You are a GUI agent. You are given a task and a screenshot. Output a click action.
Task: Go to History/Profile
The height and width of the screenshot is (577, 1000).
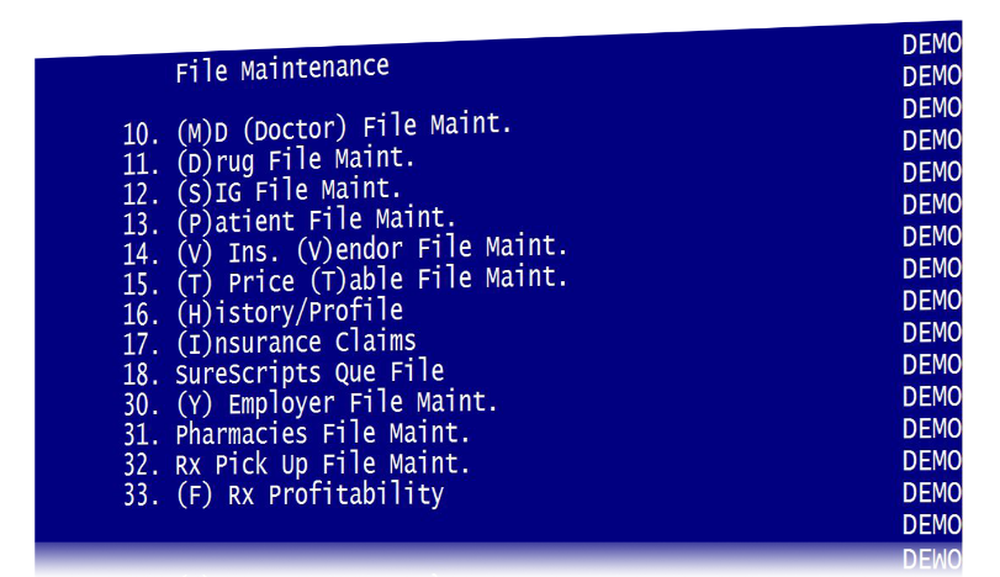(x=289, y=312)
